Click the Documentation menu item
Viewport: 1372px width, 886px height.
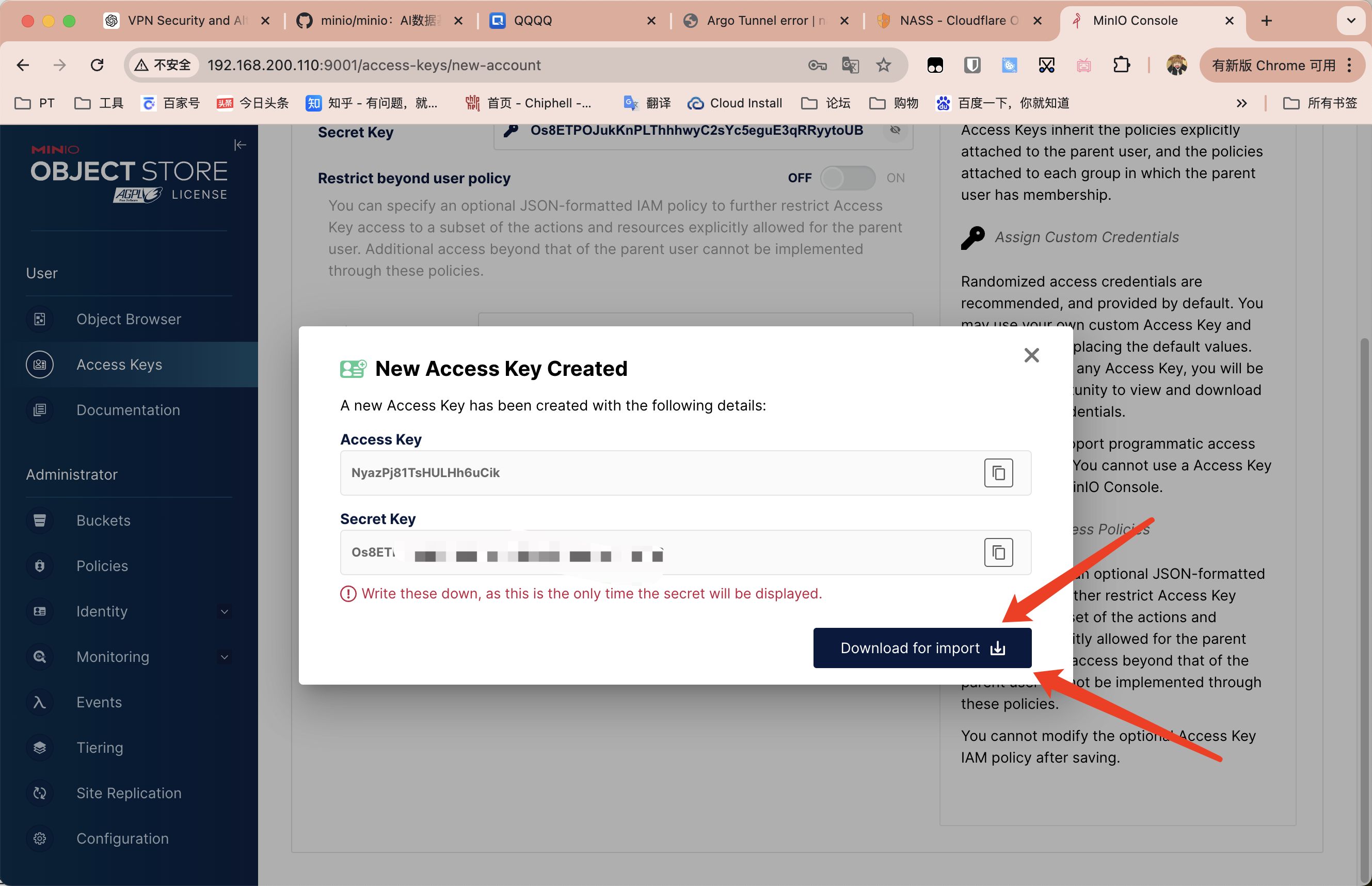point(128,409)
